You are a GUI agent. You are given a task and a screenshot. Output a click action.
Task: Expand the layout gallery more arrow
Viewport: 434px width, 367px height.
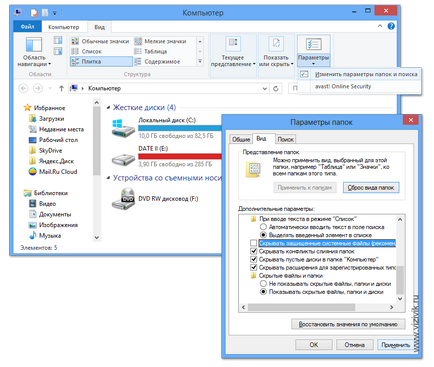pyautogui.click(x=200, y=61)
